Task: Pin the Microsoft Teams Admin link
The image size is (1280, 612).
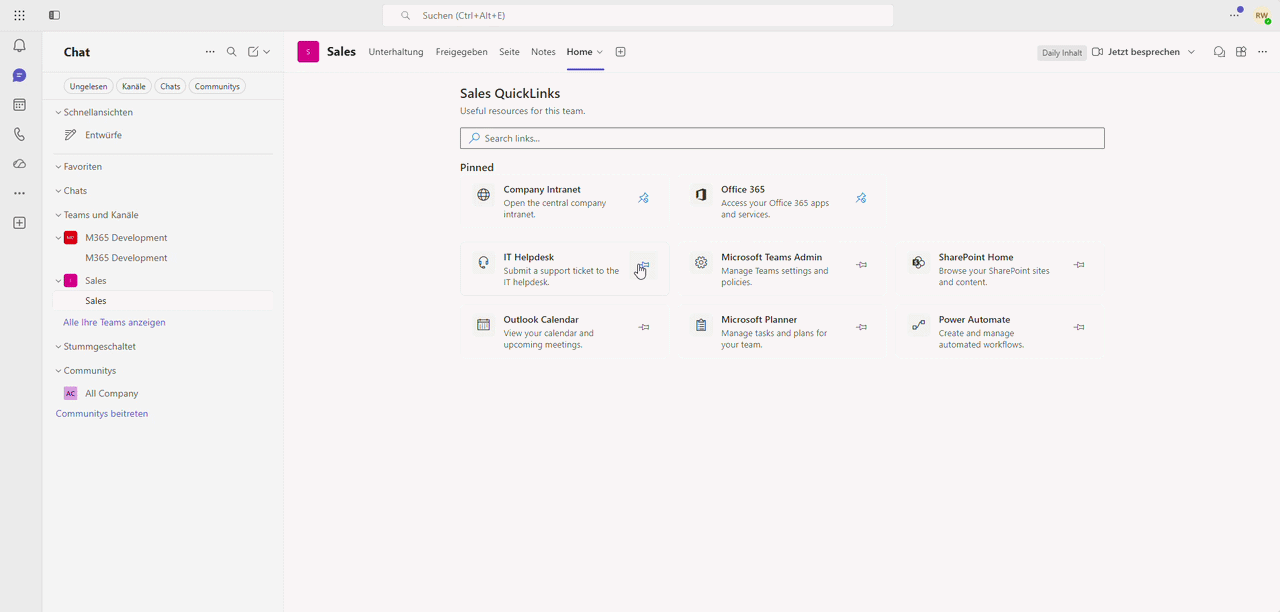Action: (861, 265)
